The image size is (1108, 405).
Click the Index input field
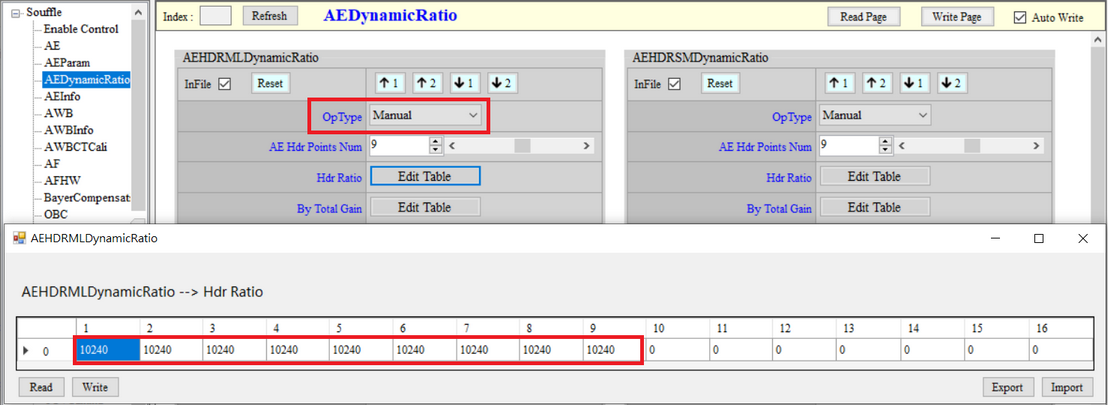point(215,16)
